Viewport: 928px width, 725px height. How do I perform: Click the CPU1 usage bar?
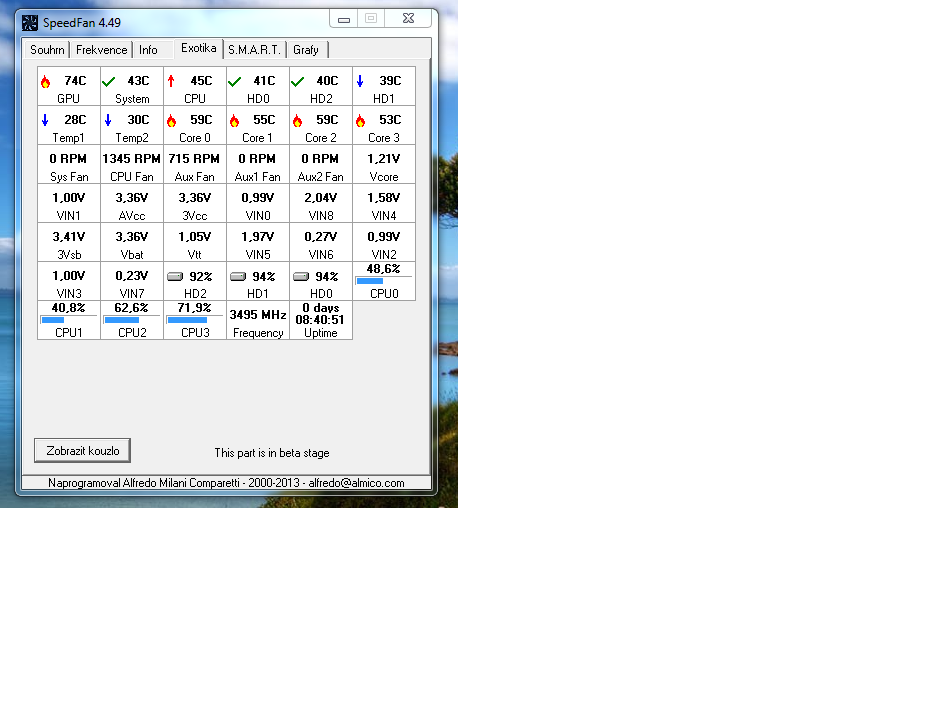pyautogui.click(x=69, y=320)
